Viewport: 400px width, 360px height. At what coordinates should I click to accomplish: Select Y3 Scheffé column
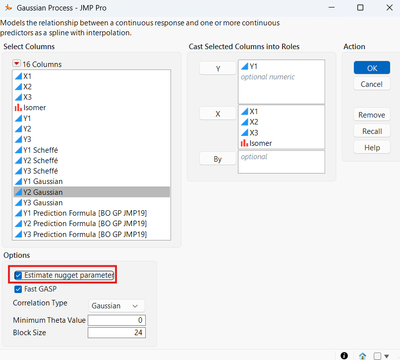click(92, 171)
